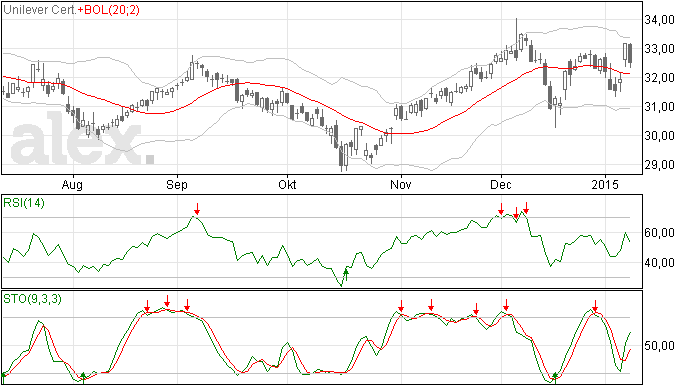Screen dimensions: 690x387
Task: Click the STO(9,3,3) panel label
Action: coord(32,299)
